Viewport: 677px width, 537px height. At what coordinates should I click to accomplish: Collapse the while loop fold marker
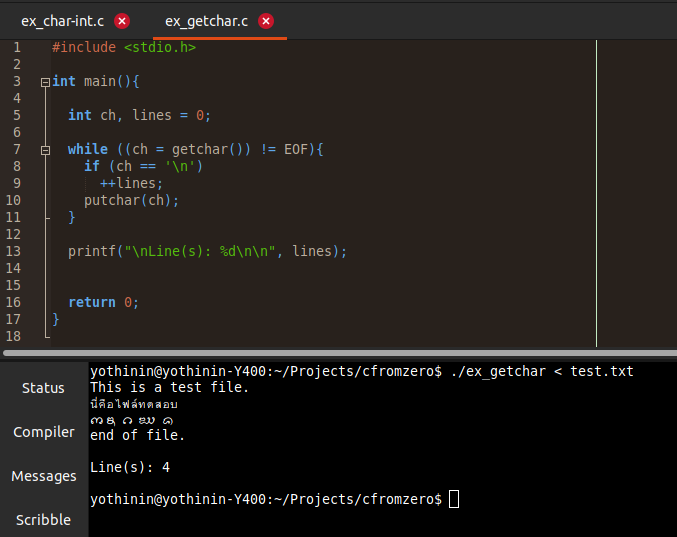(45, 150)
